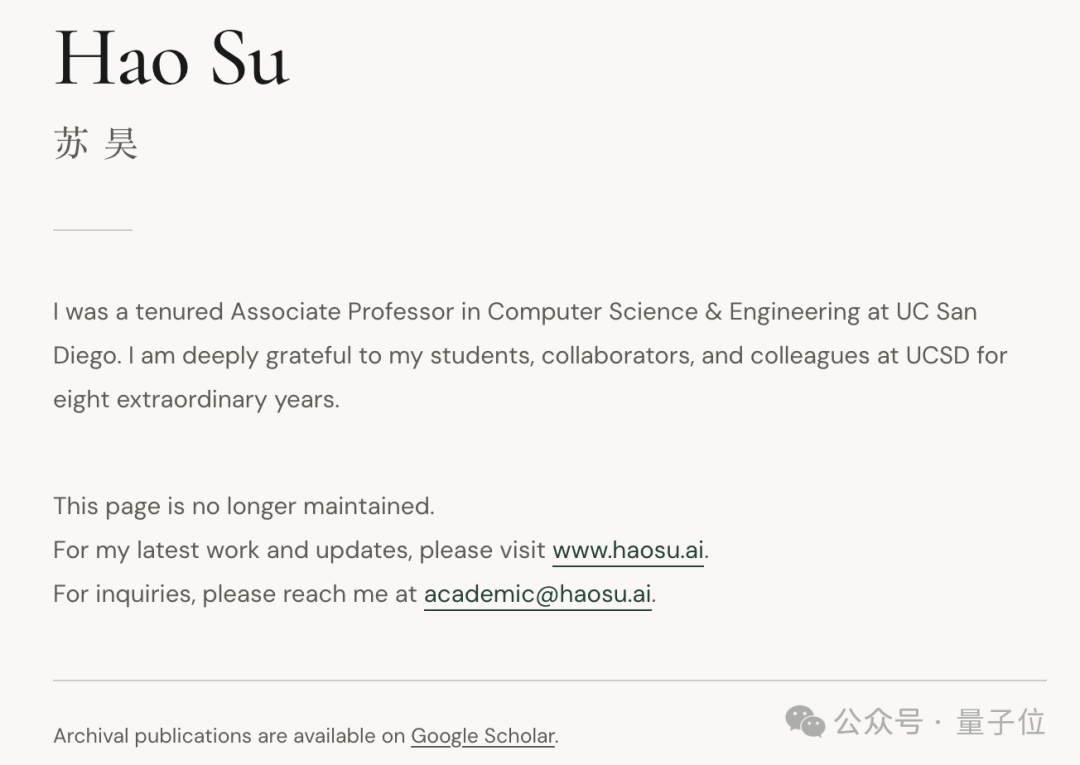Click the Chinese name 苏昊
This screenshot has height=765, width=1080.
(95, 144)
